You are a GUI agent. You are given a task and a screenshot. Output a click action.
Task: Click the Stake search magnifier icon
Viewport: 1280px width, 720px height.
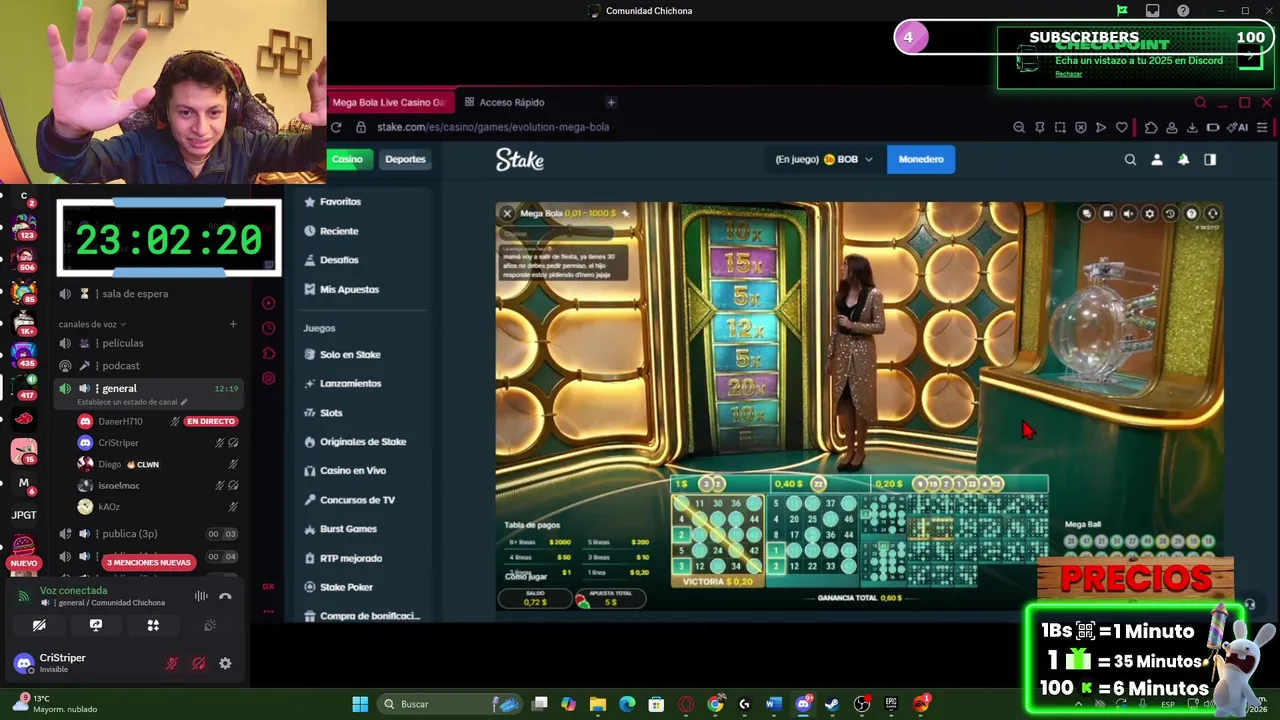[1130, 159]
